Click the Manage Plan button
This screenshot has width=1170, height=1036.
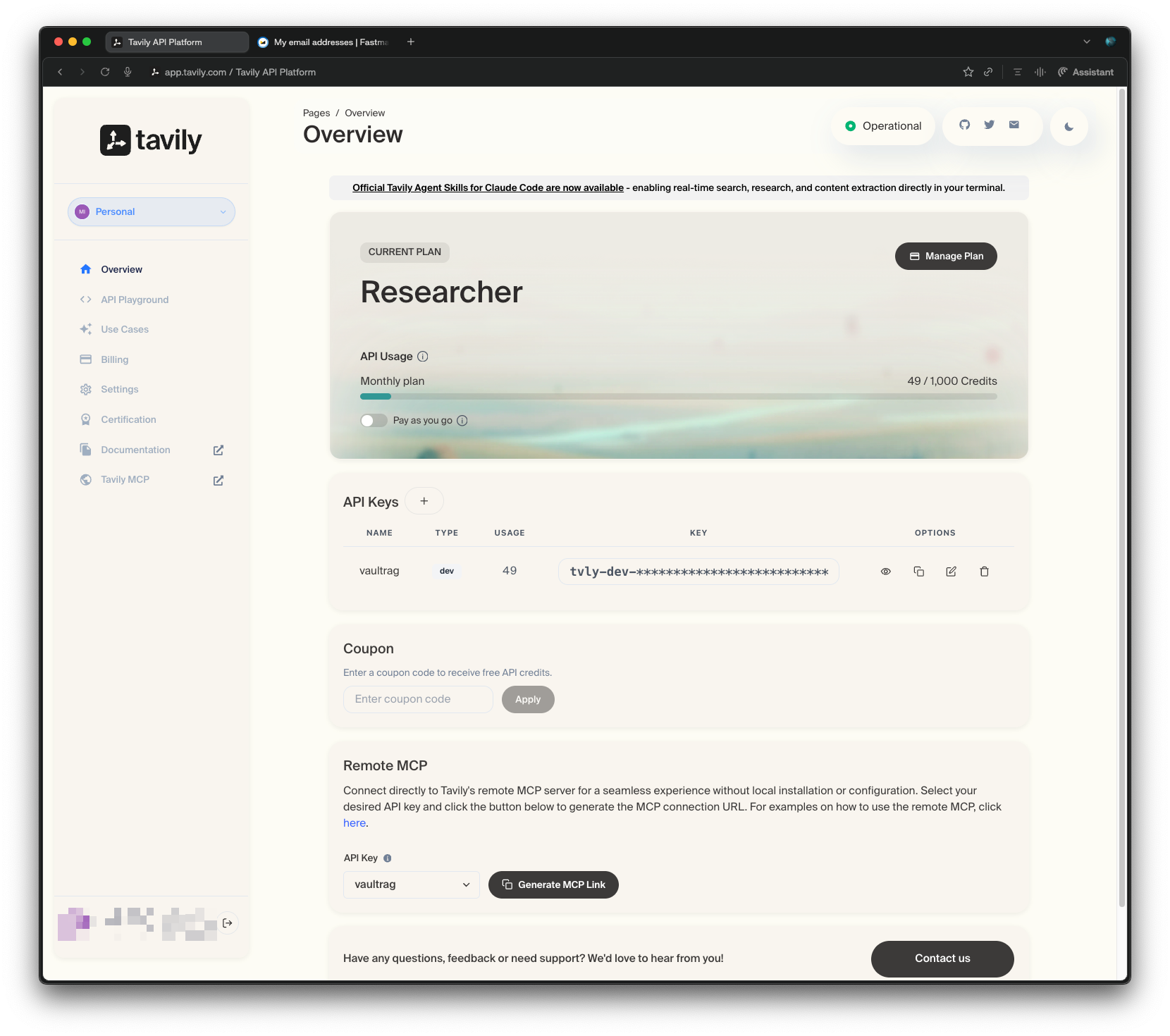946,257
